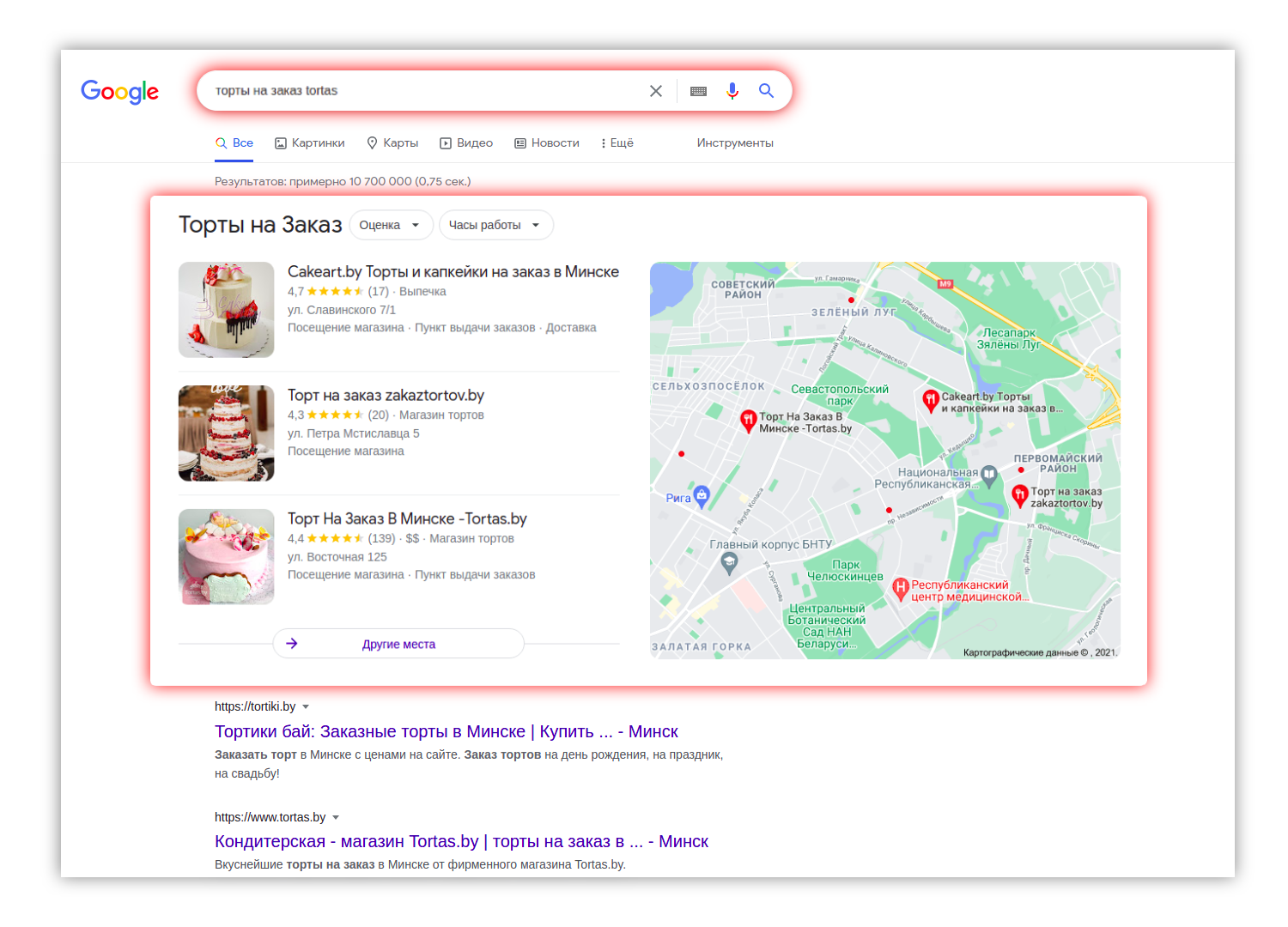The image size is (1288, 927).
Task: Click the Национальная Республиканская map marker
Action: point(989,476)
